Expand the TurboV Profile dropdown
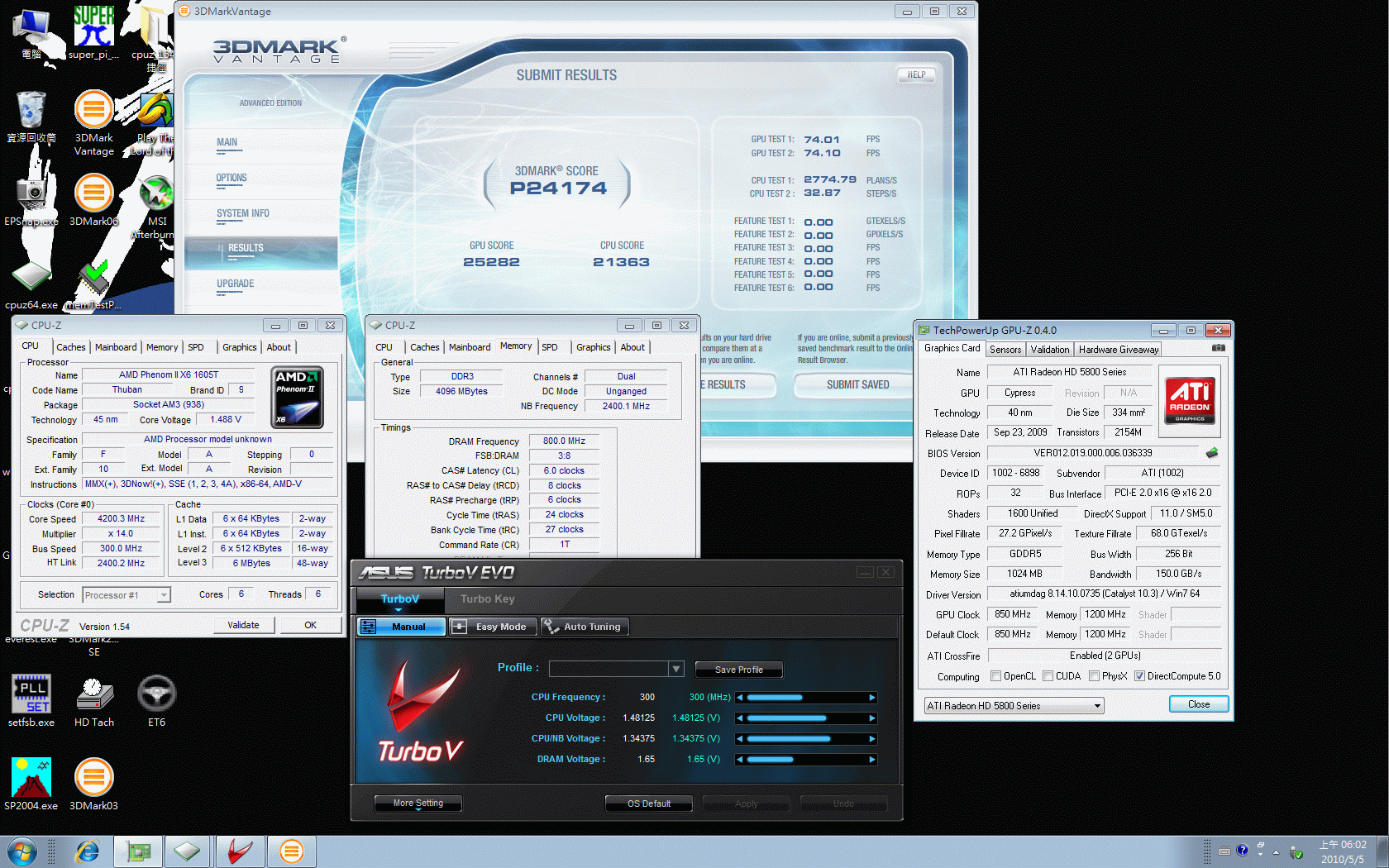Screen dimensions: 1389x868 [x=676, y=669]
